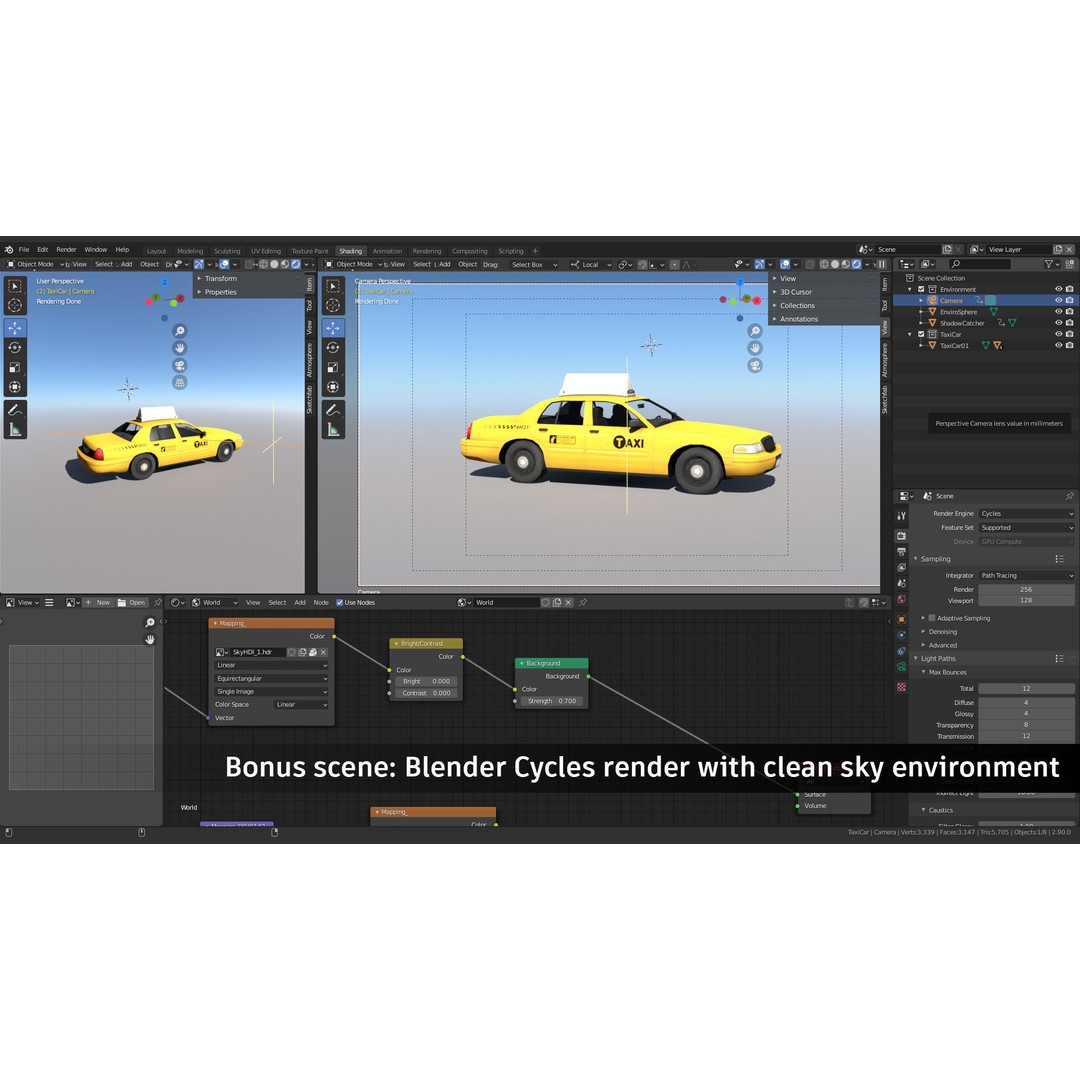
Task: Expand 3D Cursor panel in camera viewport sidebar
Action: (796, 292)
